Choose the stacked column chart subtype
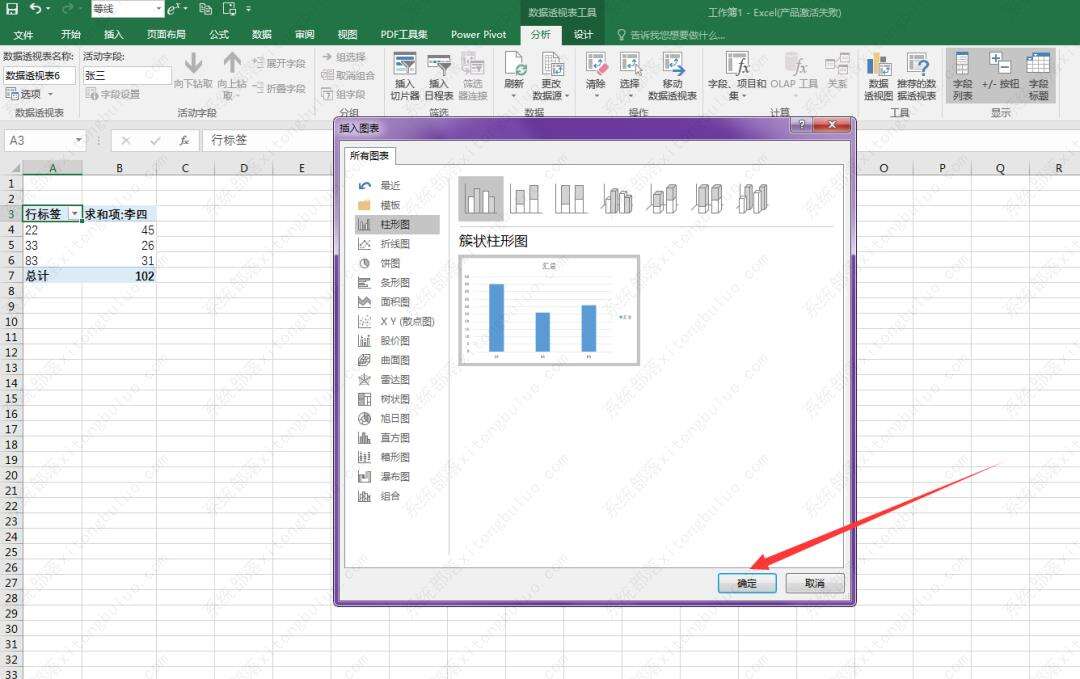 tap(526, 198)
